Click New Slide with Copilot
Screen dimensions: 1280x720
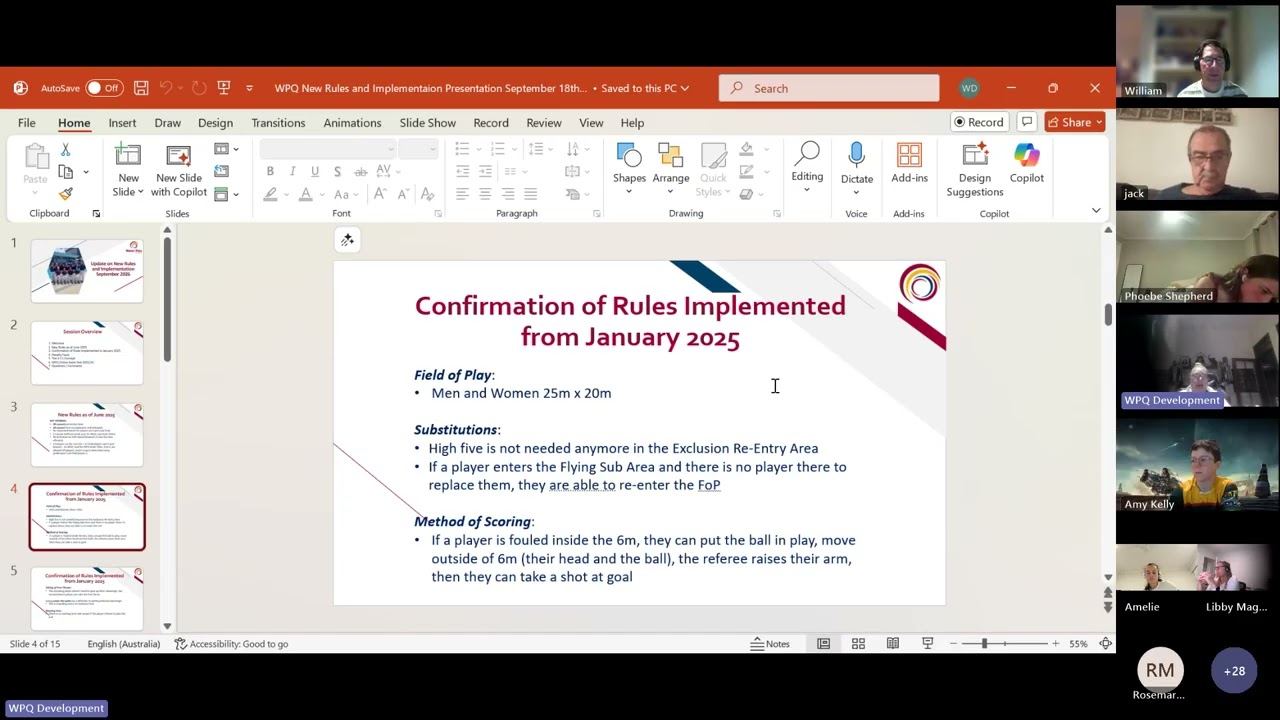pos(178,170)
